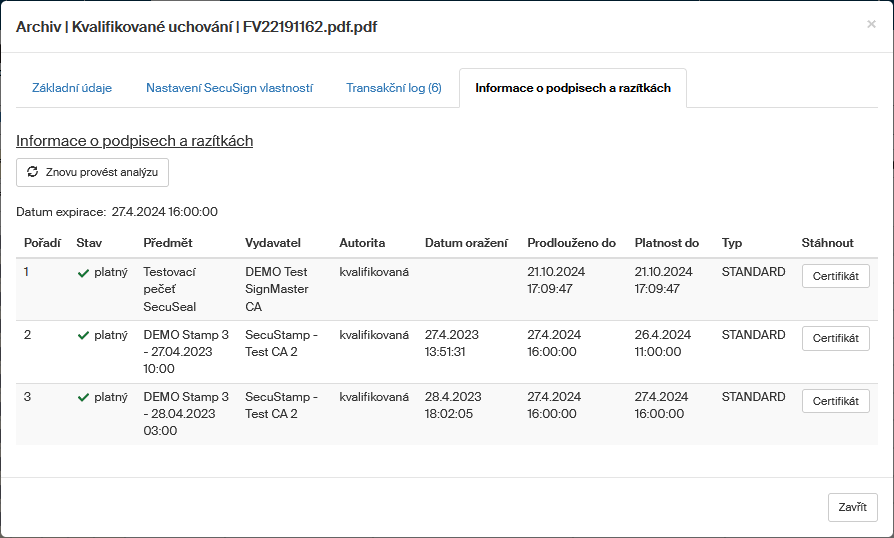
Task: Click green checkmark icon in row 1
Action: [83, 273]
